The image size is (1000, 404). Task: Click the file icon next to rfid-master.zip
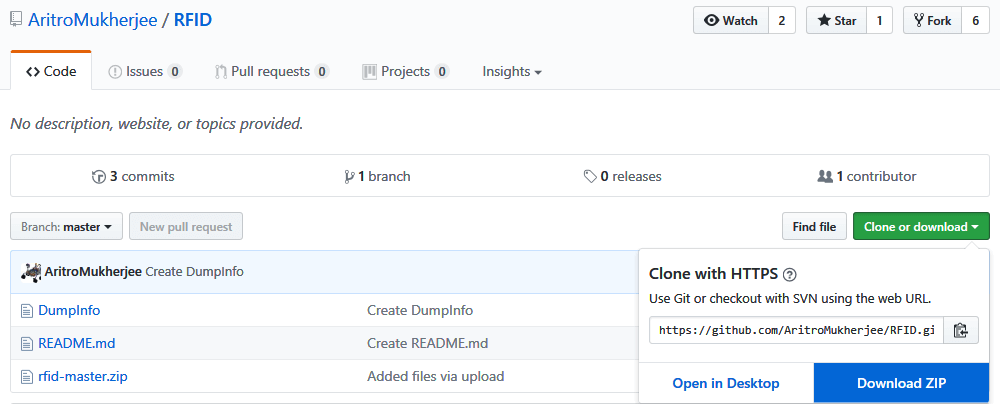[26, 377]
